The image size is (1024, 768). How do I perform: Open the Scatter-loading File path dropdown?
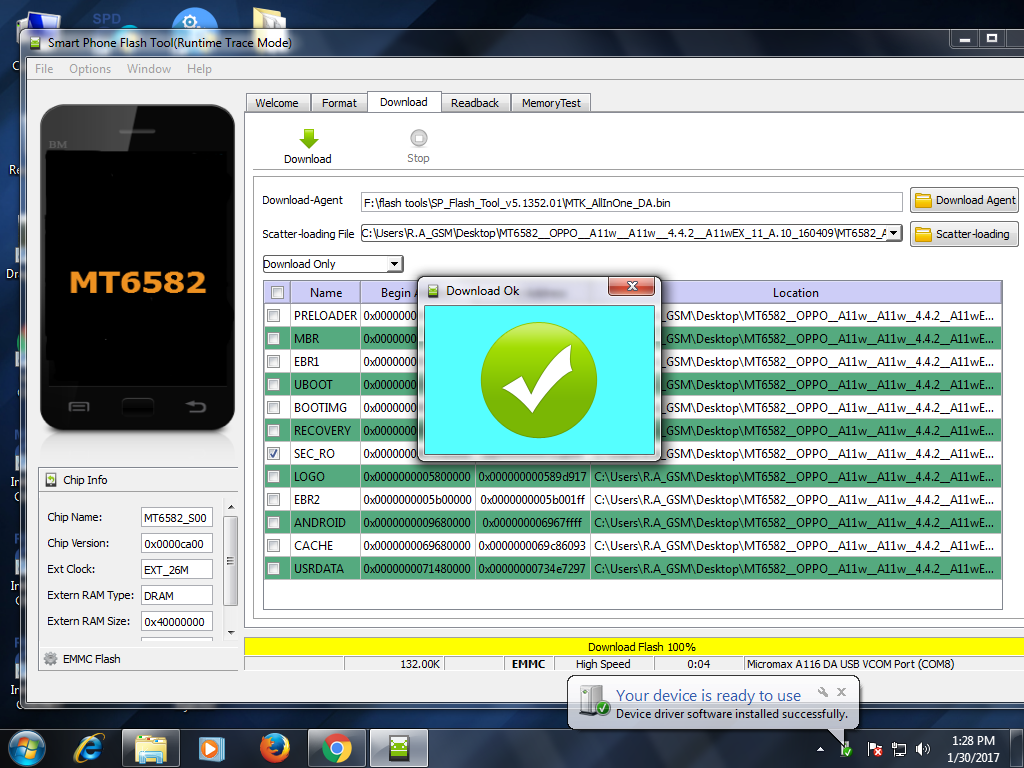pyautogui.click(x=894, y=233)
